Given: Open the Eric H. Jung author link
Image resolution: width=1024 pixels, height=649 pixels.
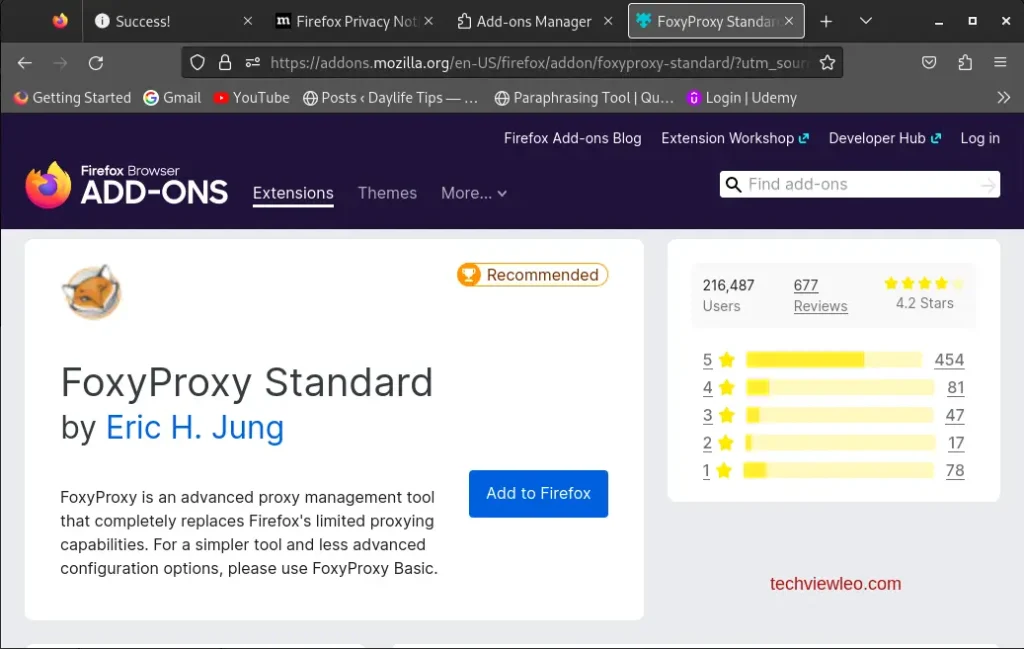Looking at the screenshot, I should [x=195, y=428].
